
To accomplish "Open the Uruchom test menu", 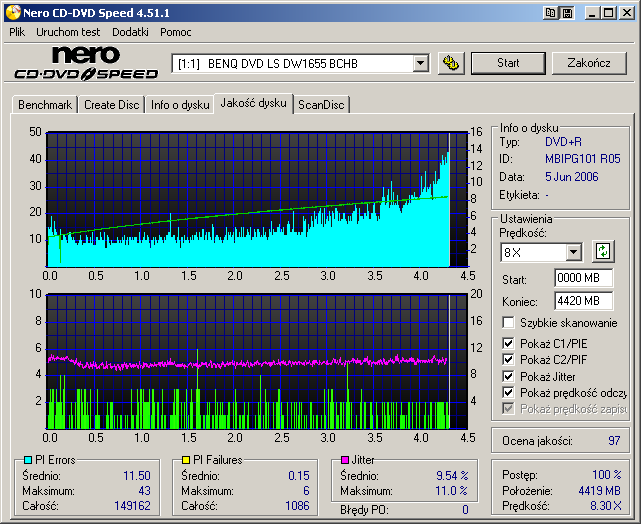I will point(68,32).
